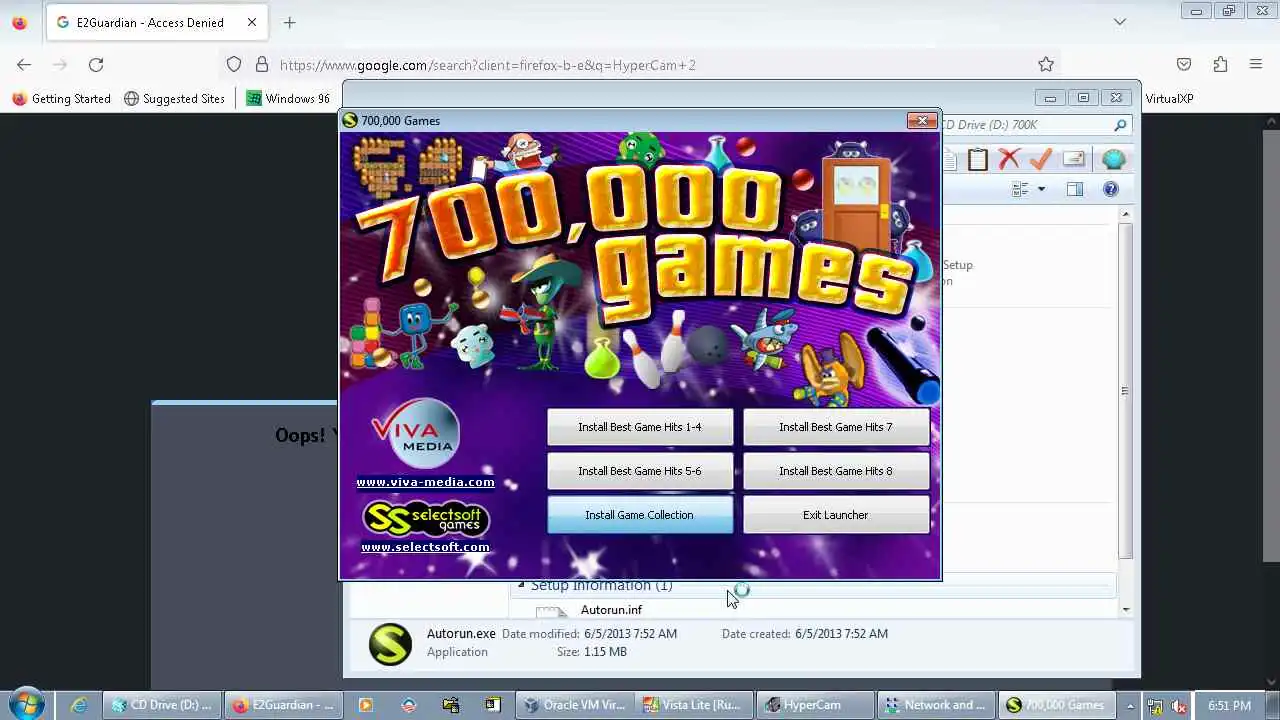Open a new Firefox tab
The width and height of the screenshot is (1280, 720).
pyautogui.click(x=289, y=22)
